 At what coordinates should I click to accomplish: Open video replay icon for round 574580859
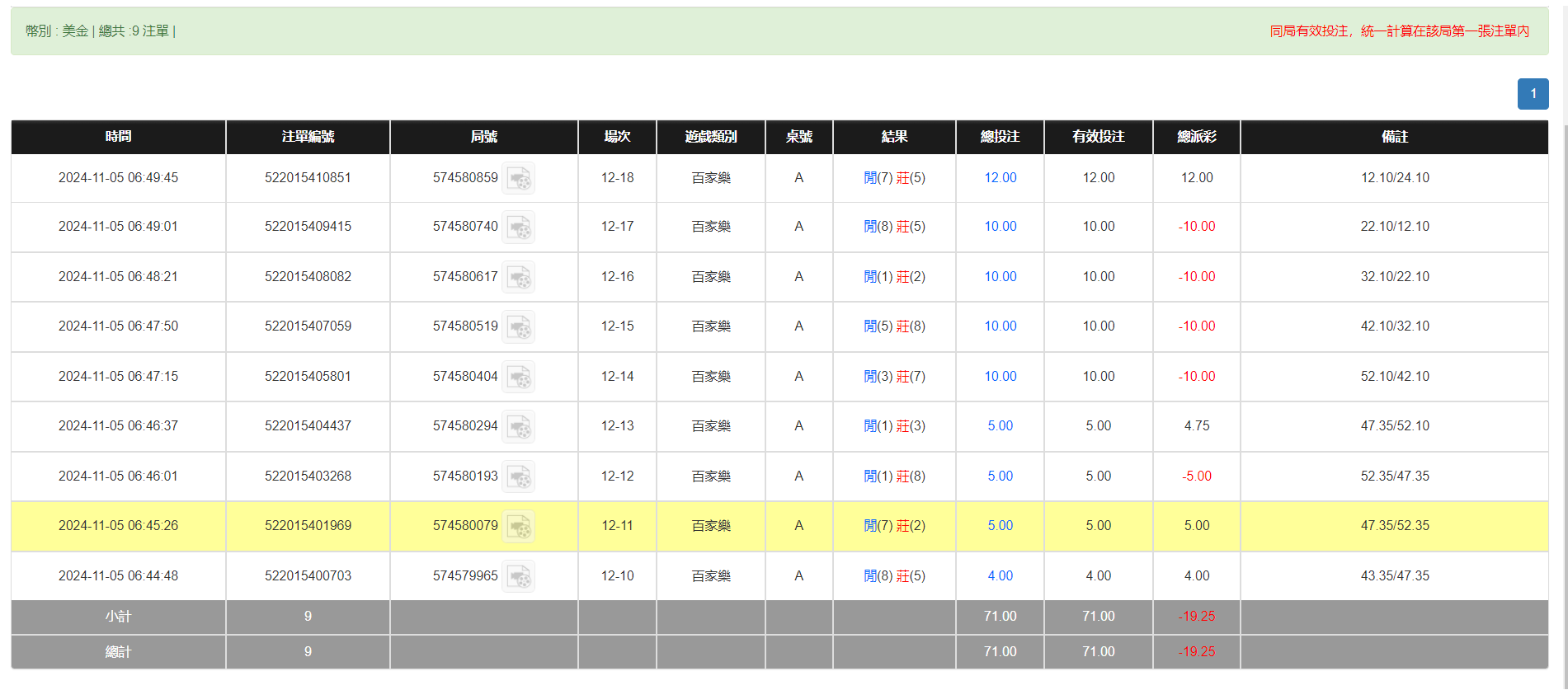pyautogui.click(x=519, y=178)
